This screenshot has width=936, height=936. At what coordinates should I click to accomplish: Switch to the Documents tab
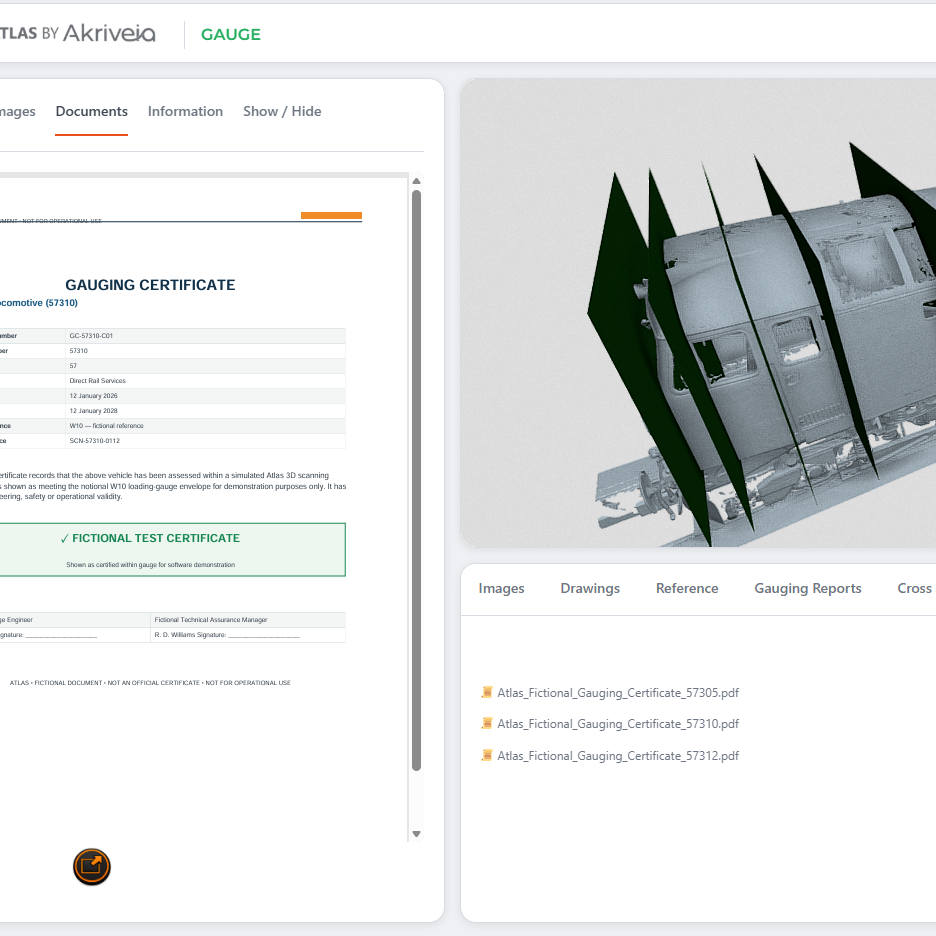click(91, 112)
